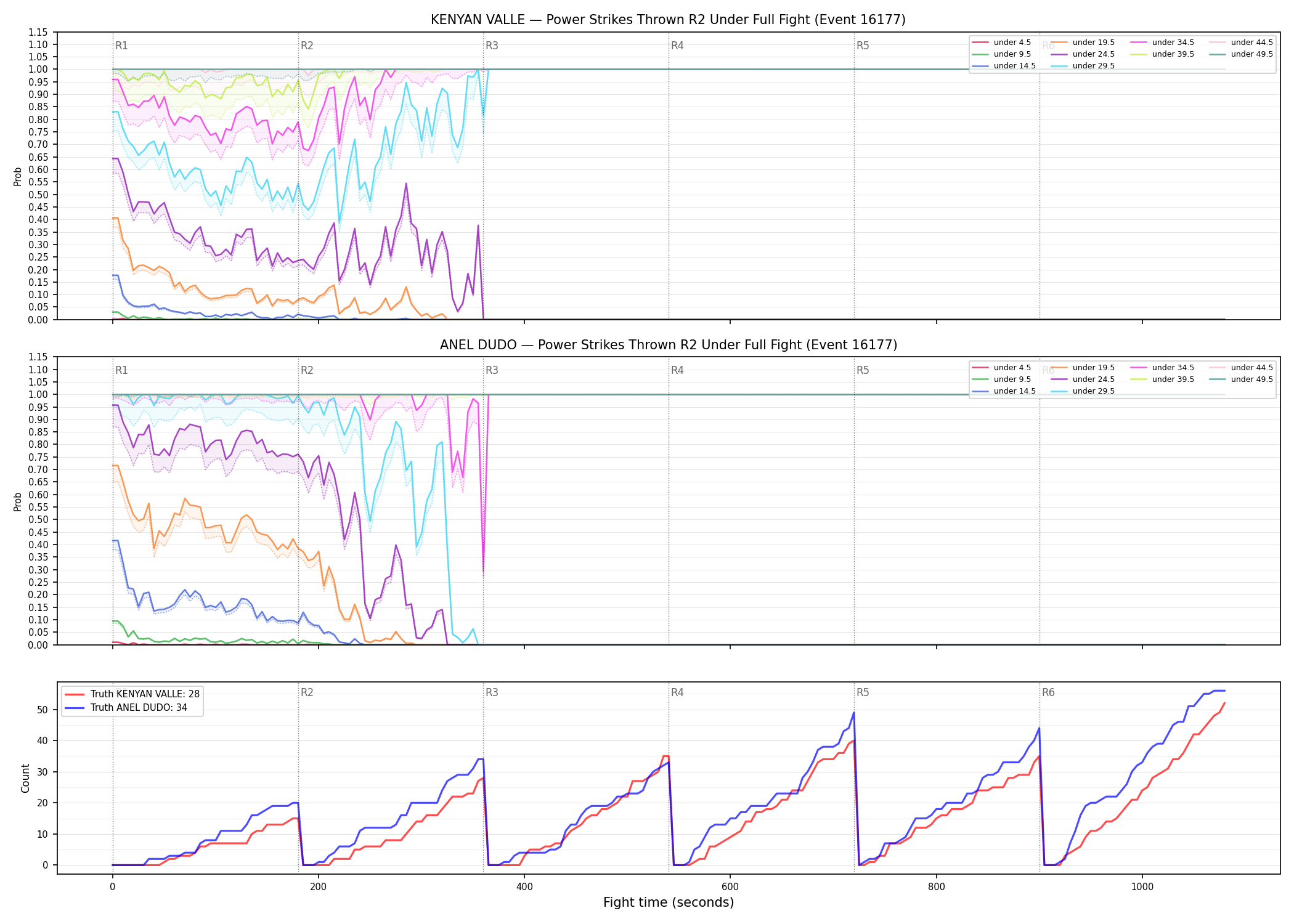Click '0.50' tick on Anel Dudo Prob axis
1294x924 pixels.
coord(38,519)
